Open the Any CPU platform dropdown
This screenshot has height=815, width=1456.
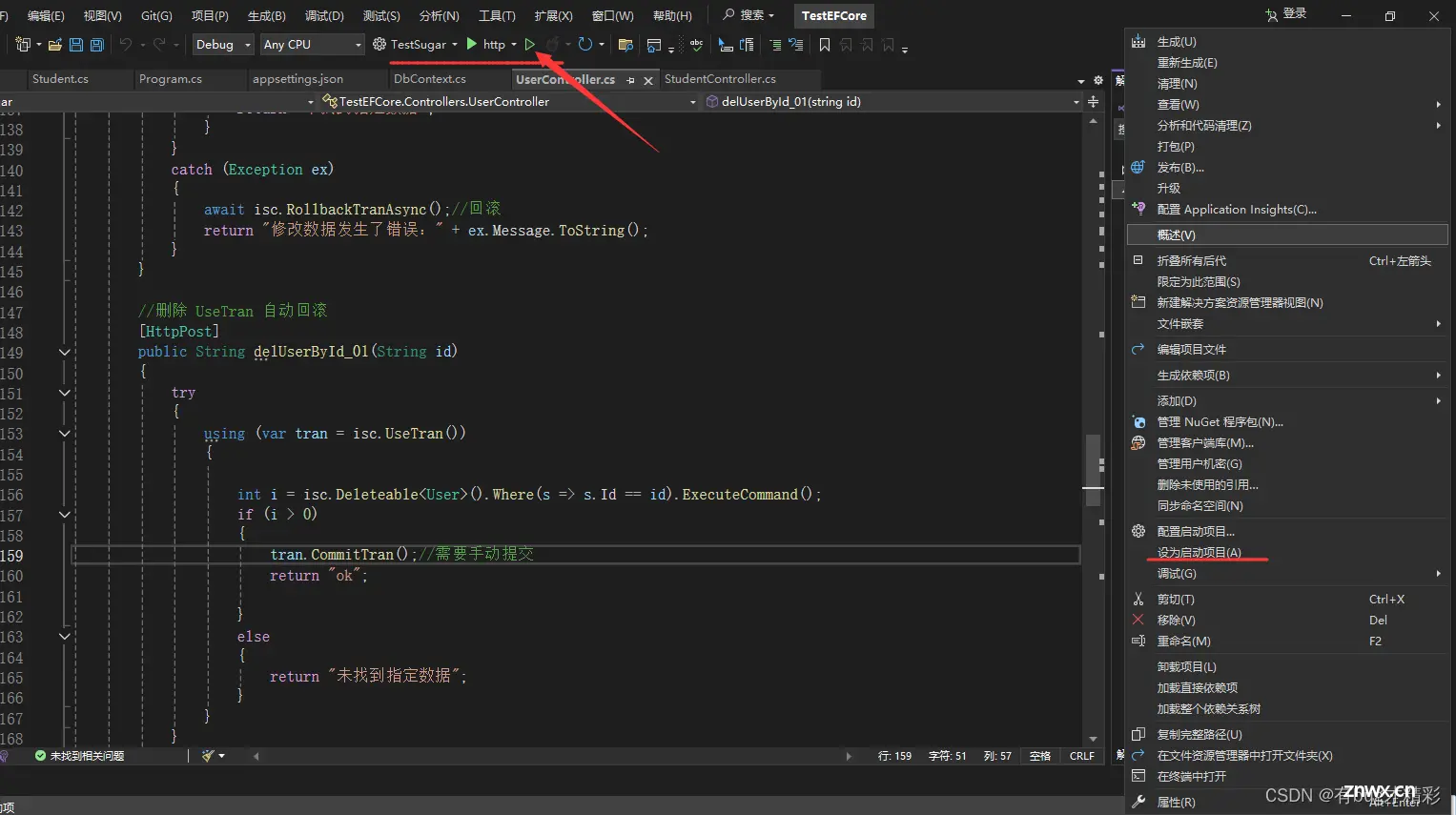(313, 45)
